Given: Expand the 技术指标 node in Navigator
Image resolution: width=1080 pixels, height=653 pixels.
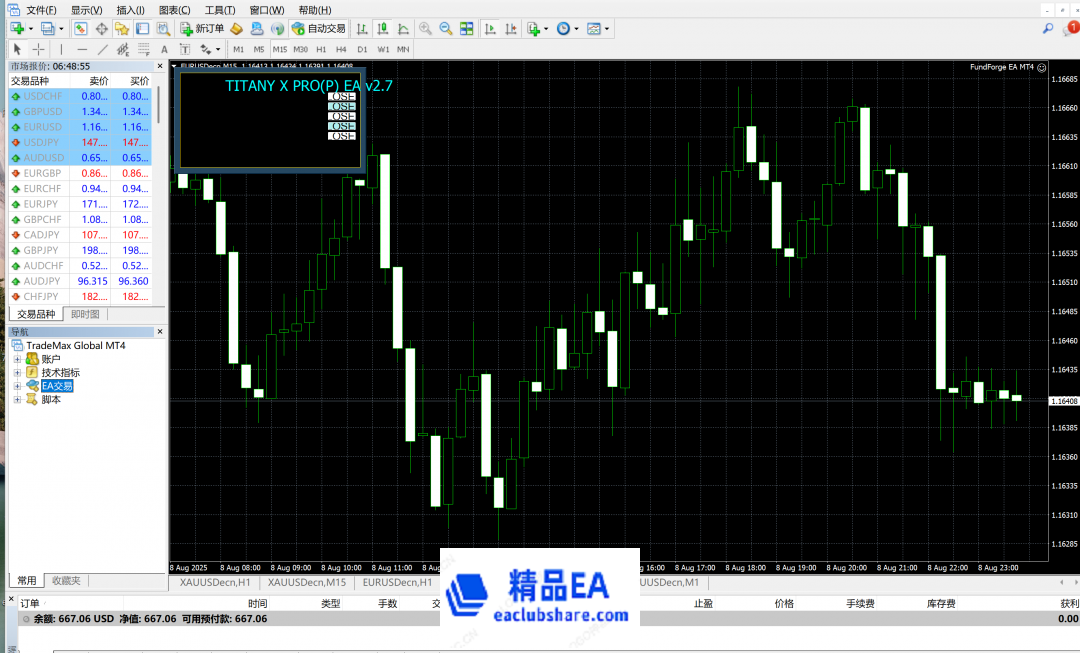Looking at the screenshot, I should click(17, 373).
